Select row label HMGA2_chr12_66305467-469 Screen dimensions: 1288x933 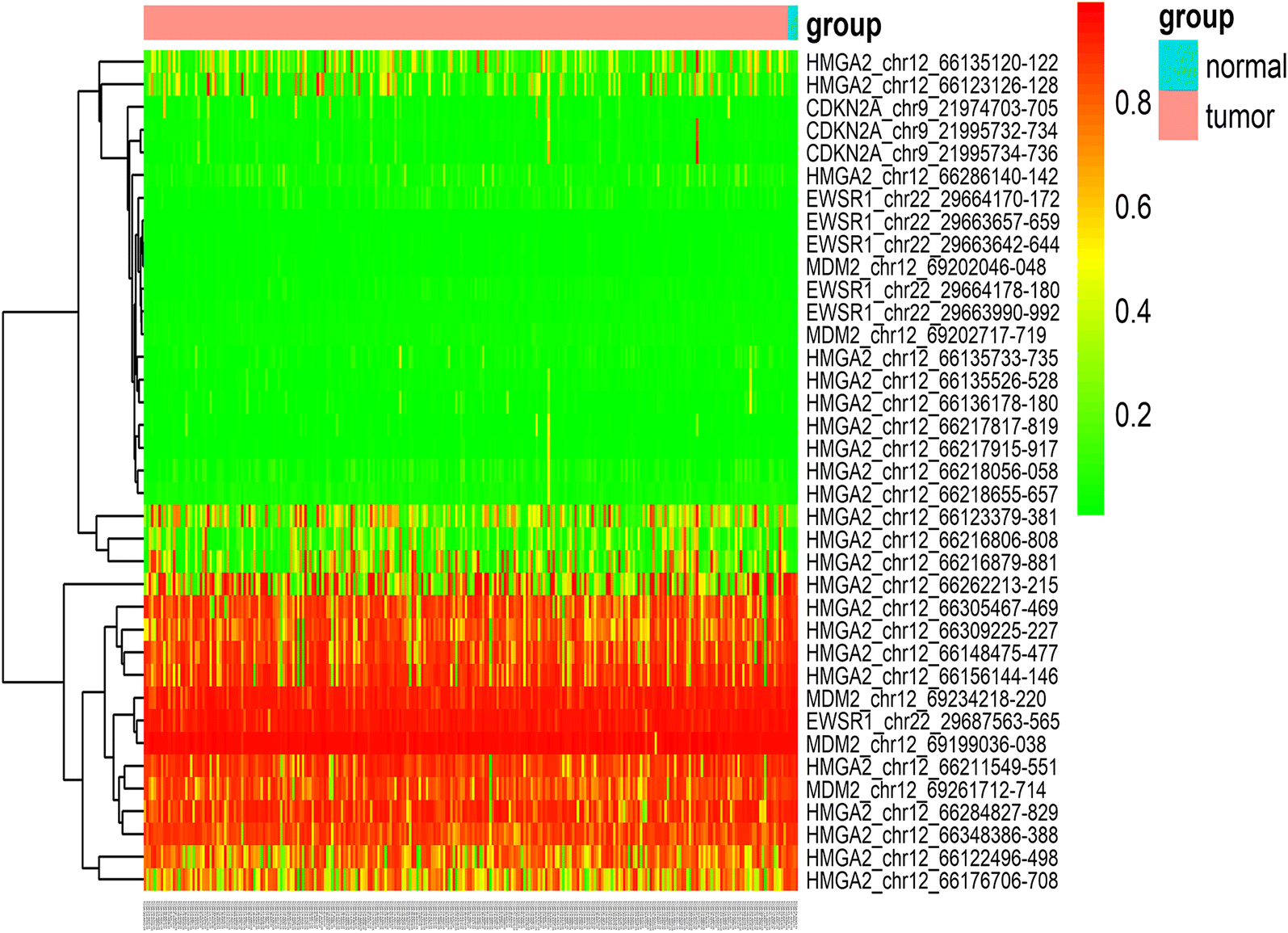[932, 607]
